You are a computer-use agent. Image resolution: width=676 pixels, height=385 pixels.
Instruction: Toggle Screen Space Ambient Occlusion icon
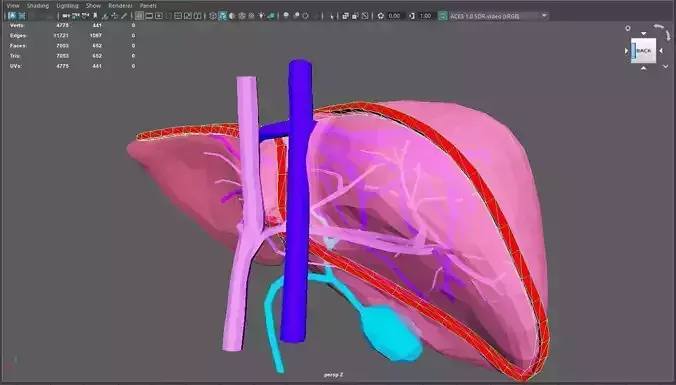point(286,16)
